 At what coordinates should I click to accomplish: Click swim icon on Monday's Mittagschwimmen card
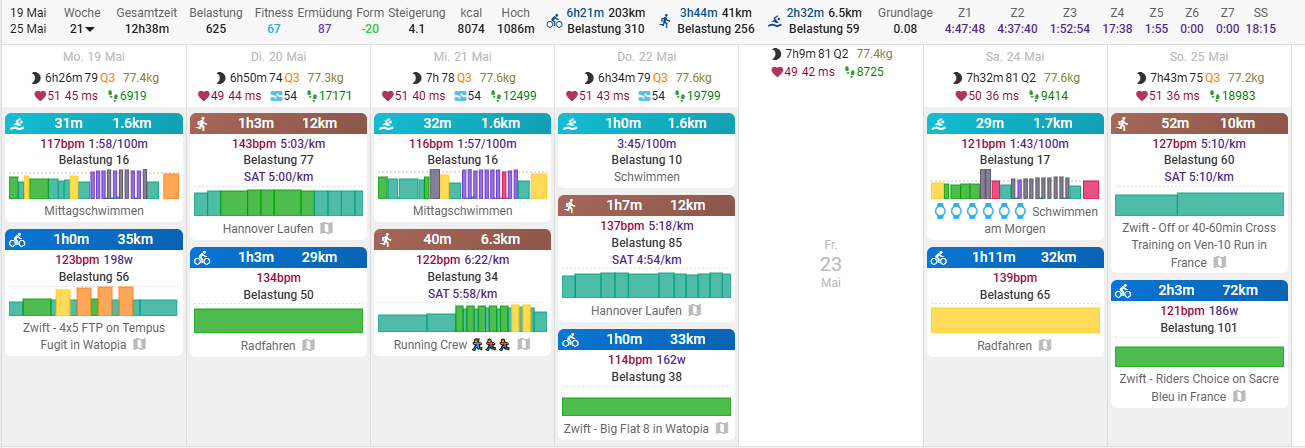click(x=17, y=124)
